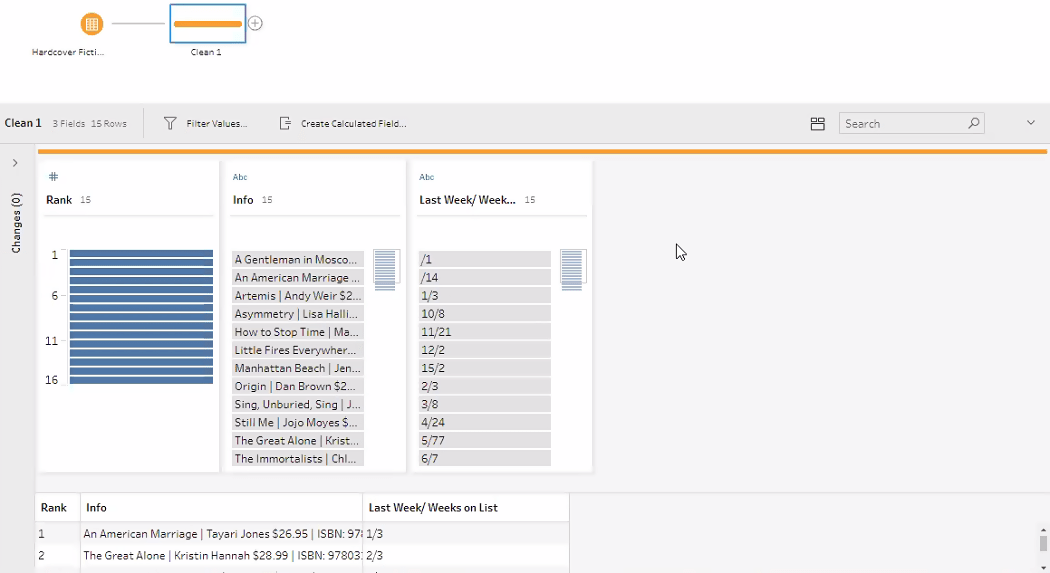
Task: Select value Sing, Unburied, Sing
Action: [298, 404]
